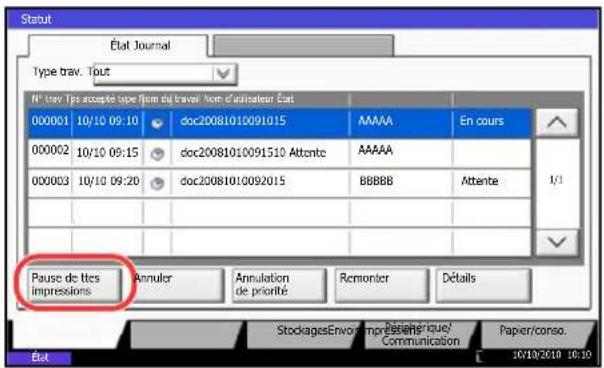Click the 10/10 09:20 accepted time cell
This screenshot has height=368, width=604.
coord(109,181)
